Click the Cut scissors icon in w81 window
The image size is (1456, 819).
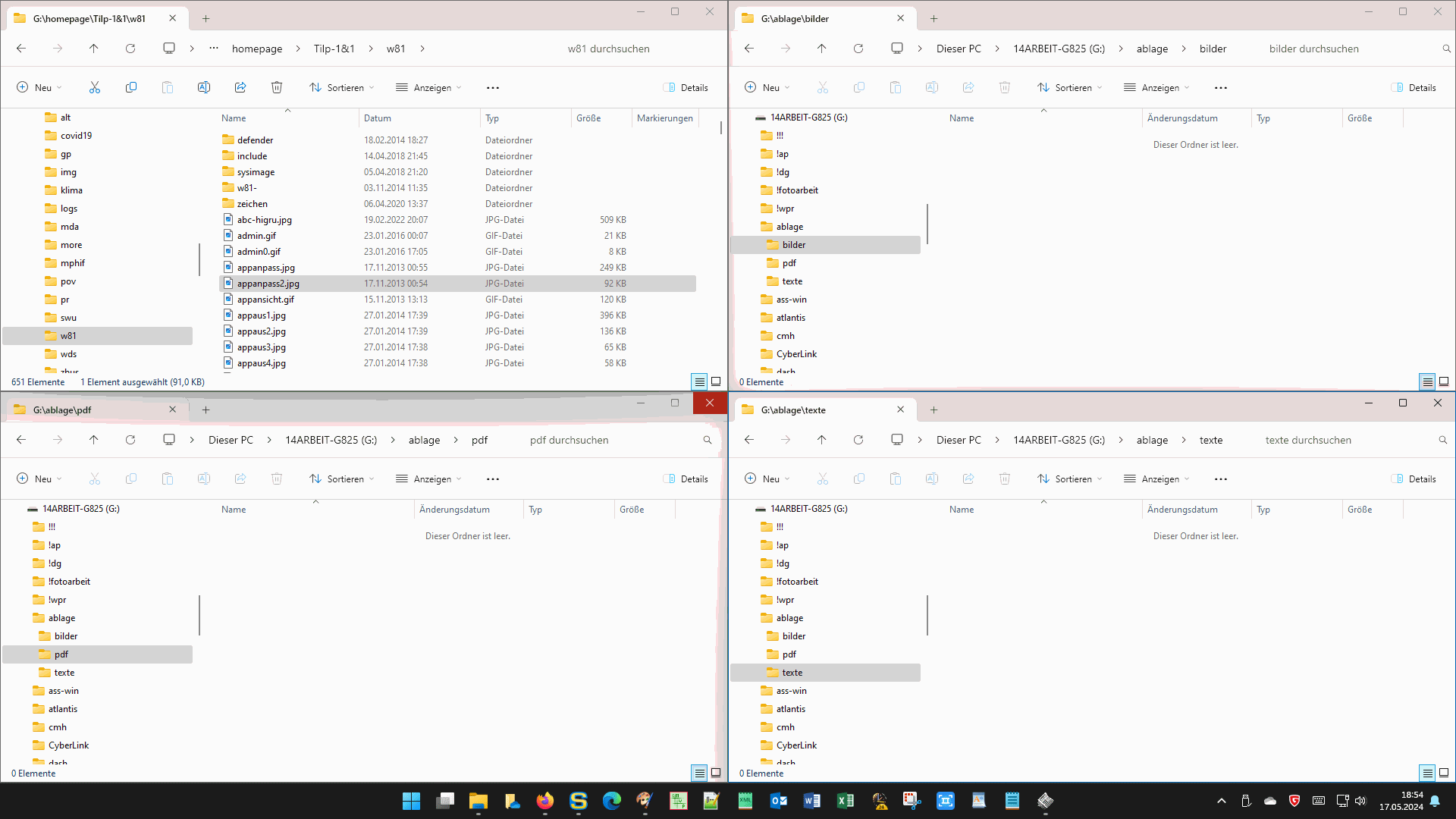[95, 88]
